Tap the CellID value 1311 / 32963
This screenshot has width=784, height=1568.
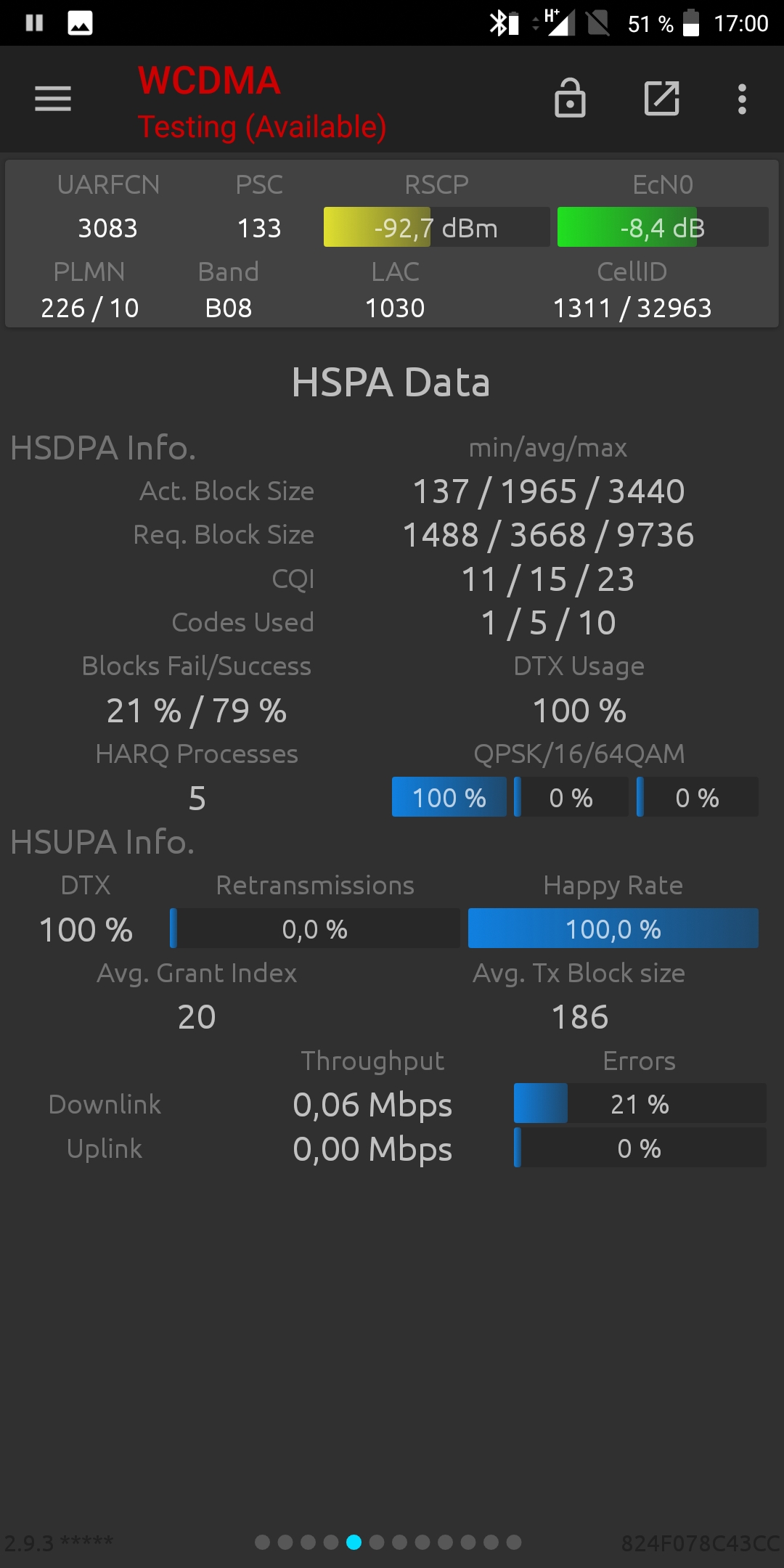(632, 308)
